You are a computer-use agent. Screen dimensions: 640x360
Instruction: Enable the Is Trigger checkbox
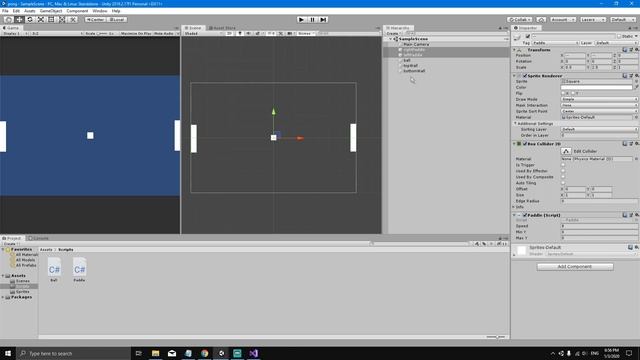pos(563,165)
